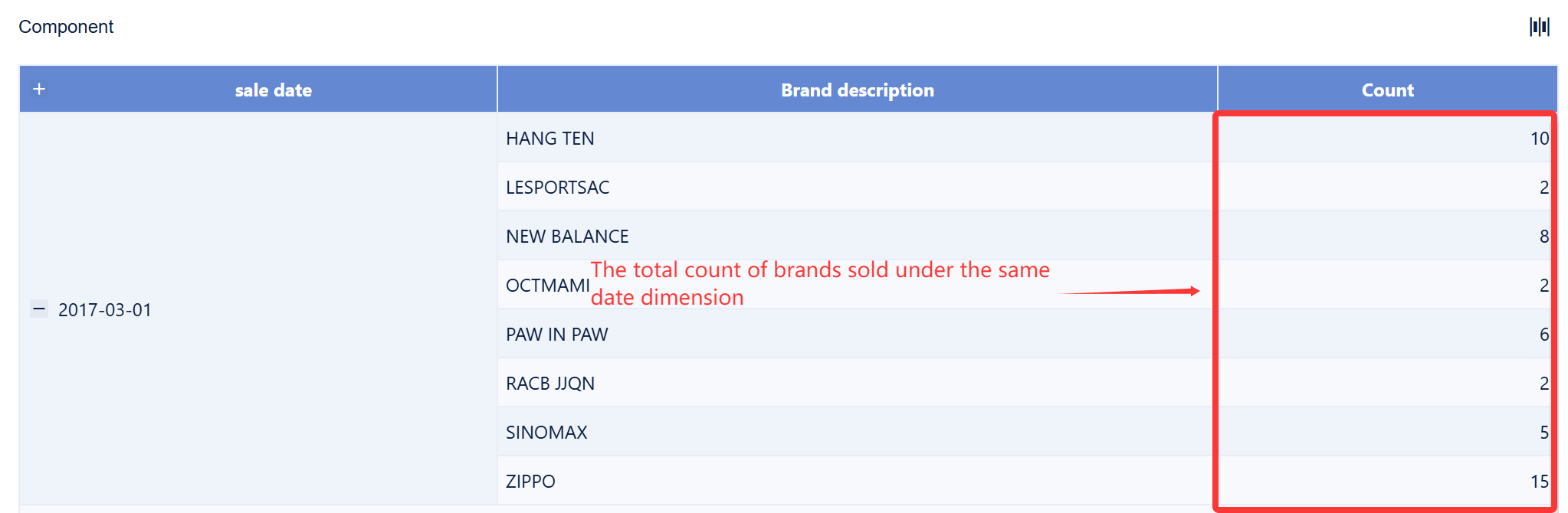Click the 2017-03-01 date label
The image size is (1568, 513).
coord(105,310)
